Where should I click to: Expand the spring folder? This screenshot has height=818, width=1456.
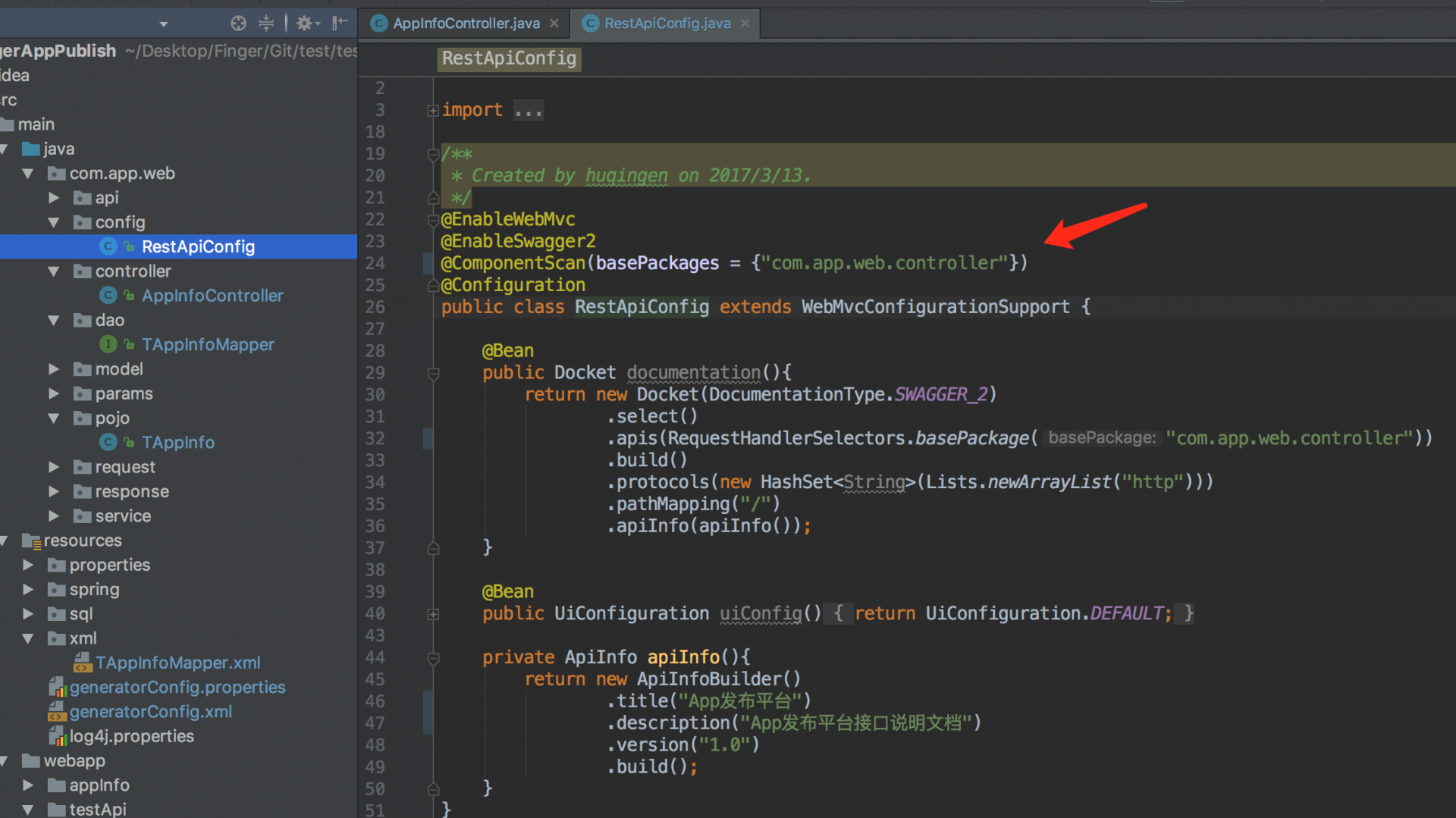click(28, 589)
